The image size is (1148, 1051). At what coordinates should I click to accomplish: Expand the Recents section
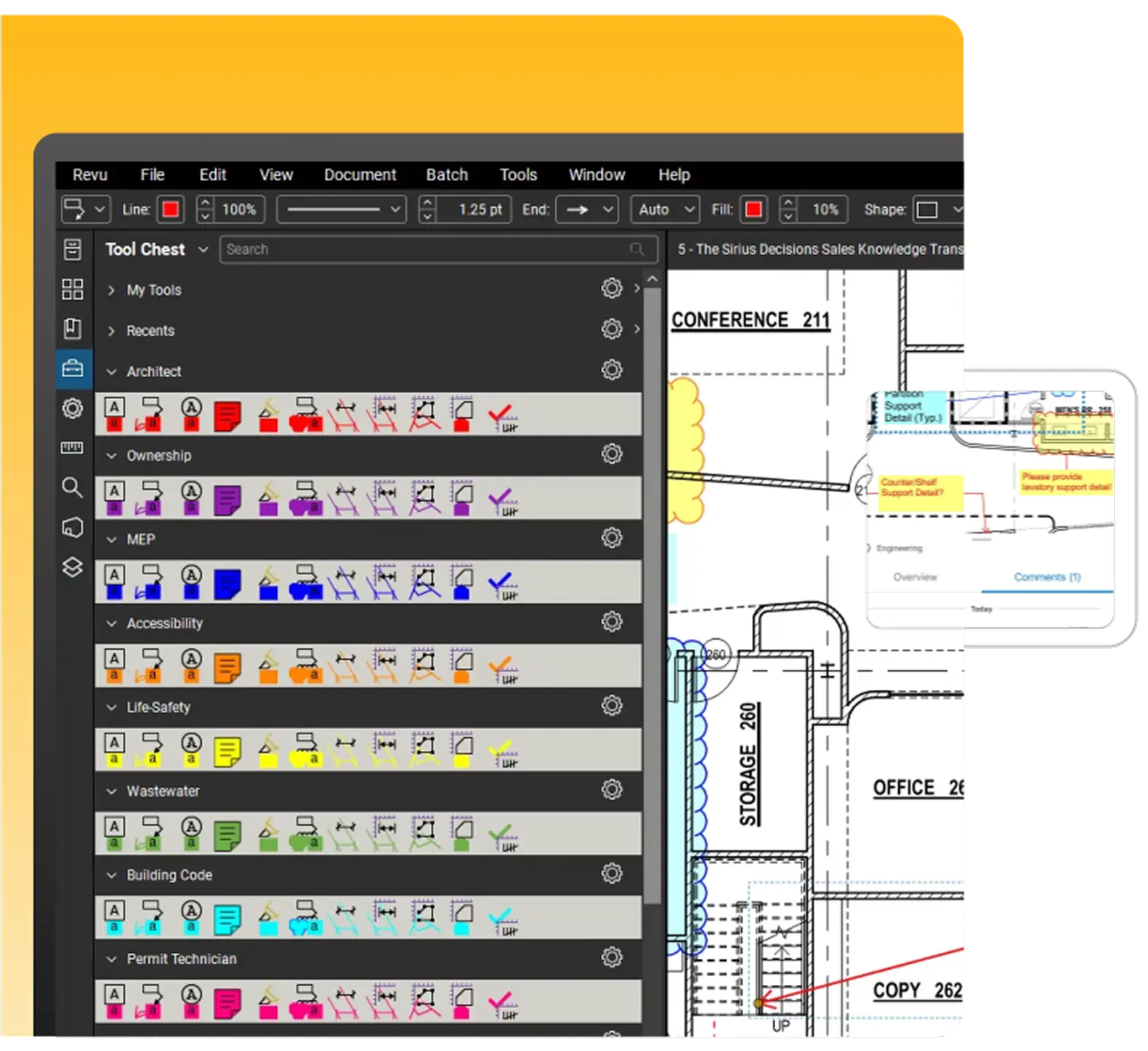coord(112,331)
